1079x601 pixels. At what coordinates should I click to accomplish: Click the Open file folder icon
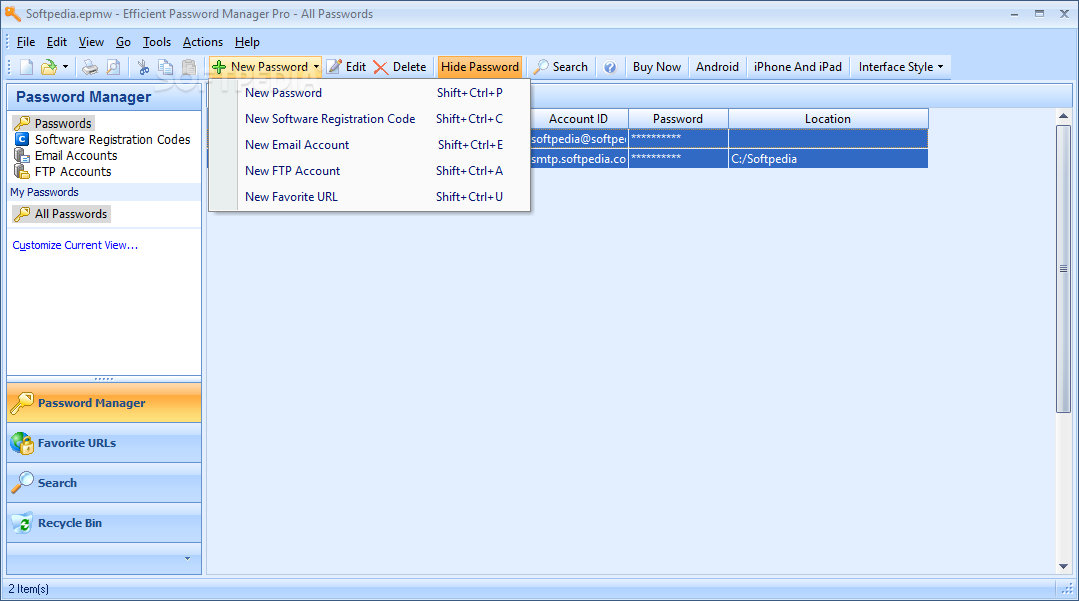click(x=48, y=67)
